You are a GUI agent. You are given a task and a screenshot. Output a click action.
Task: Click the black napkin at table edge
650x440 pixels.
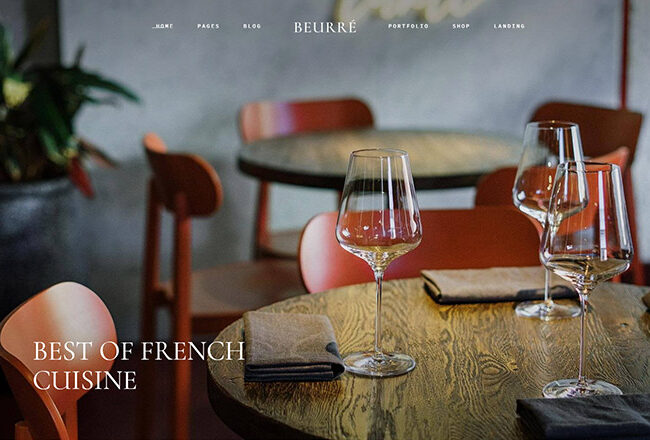584,417
